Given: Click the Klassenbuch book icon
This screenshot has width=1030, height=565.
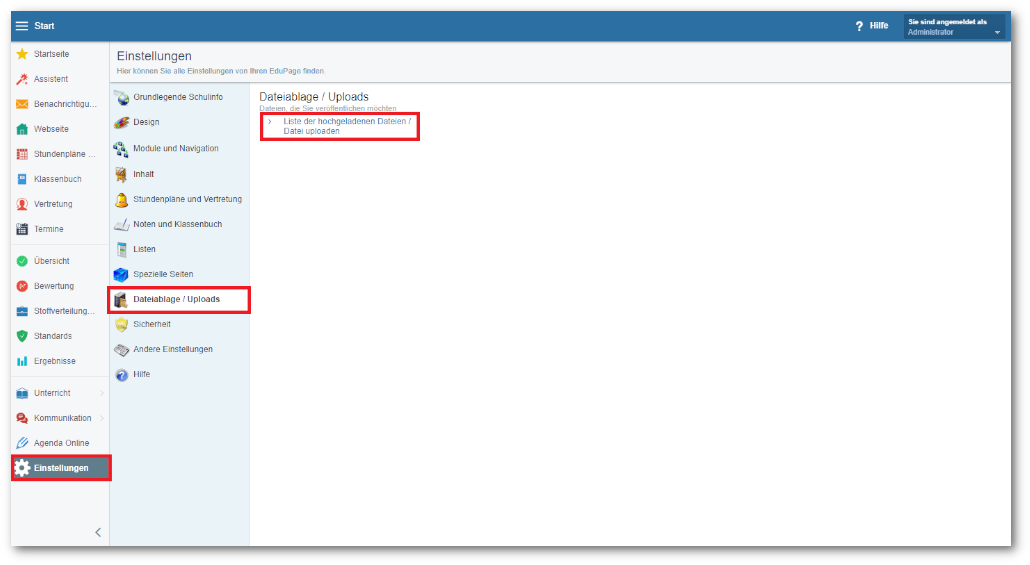Looking at the screenshot, I should pos(22,179).
